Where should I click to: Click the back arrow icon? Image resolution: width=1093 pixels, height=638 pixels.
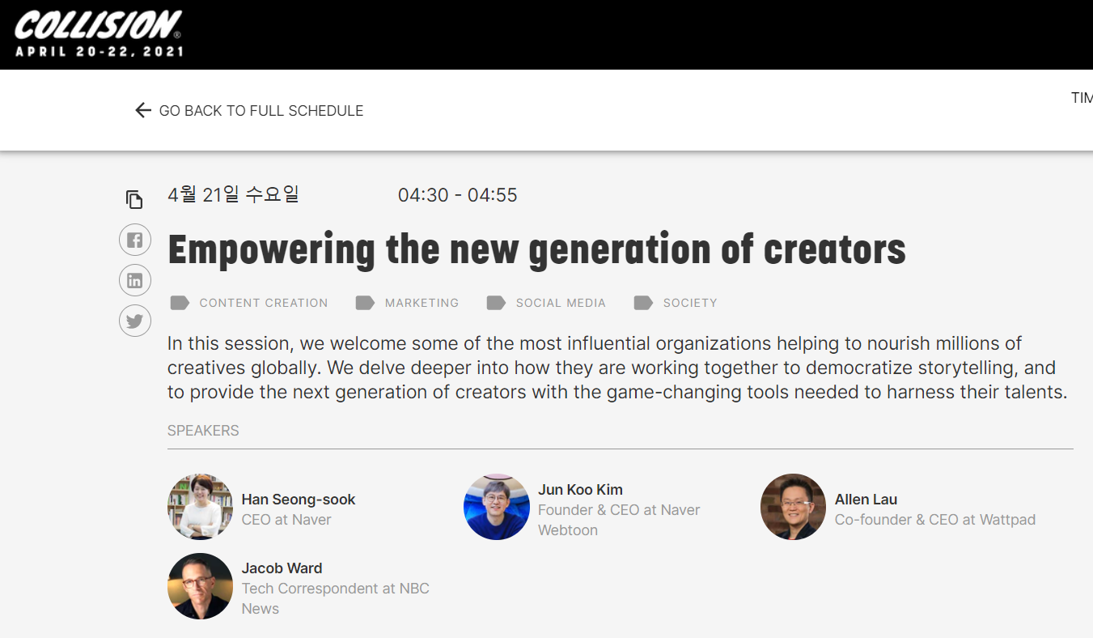[x=143, y=110]
